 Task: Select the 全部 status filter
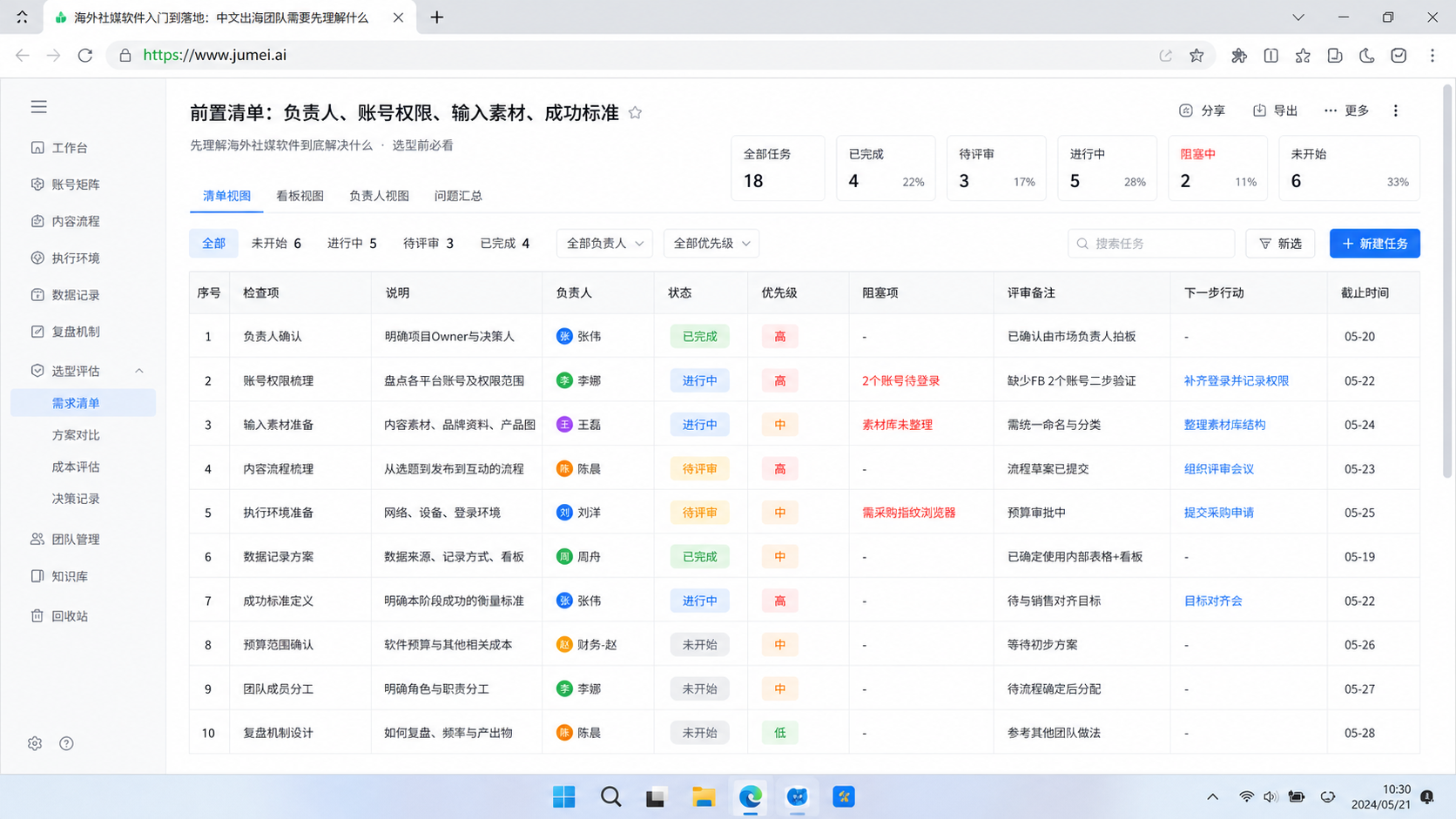pyautogui.click(x=213, y=244)
